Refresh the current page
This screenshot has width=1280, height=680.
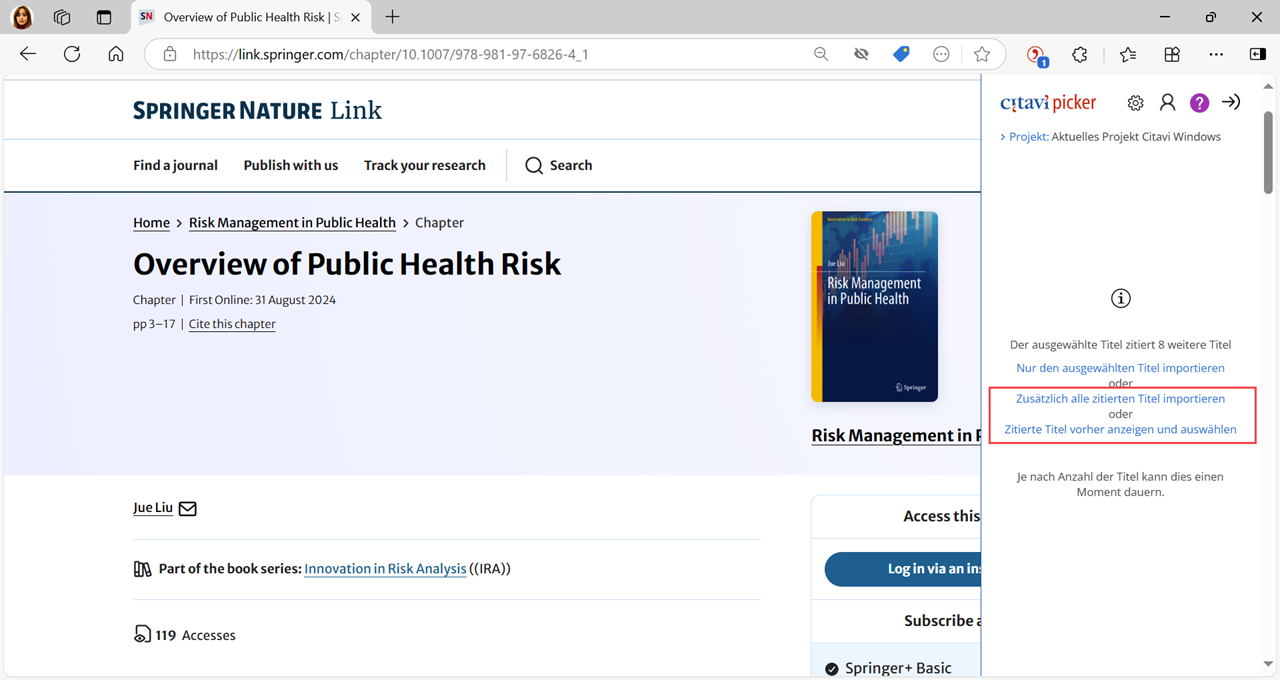click(72, 55)
